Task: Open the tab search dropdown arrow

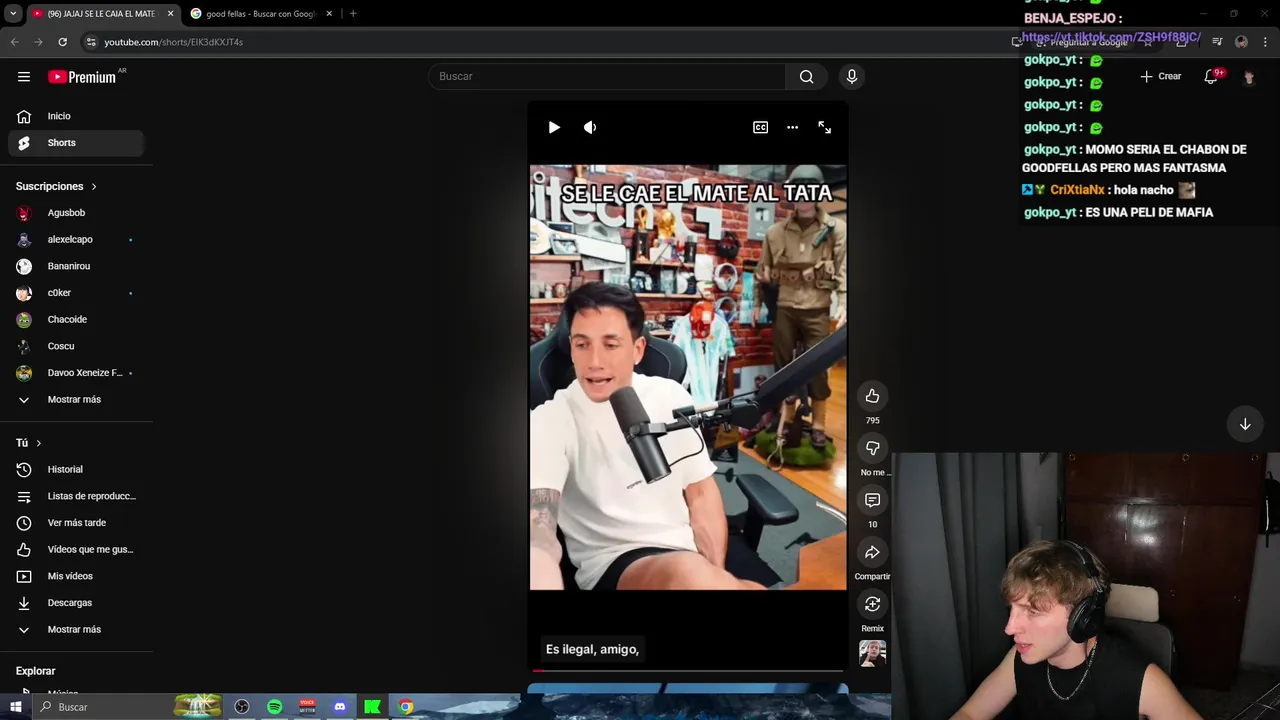Action: point(13,14)
